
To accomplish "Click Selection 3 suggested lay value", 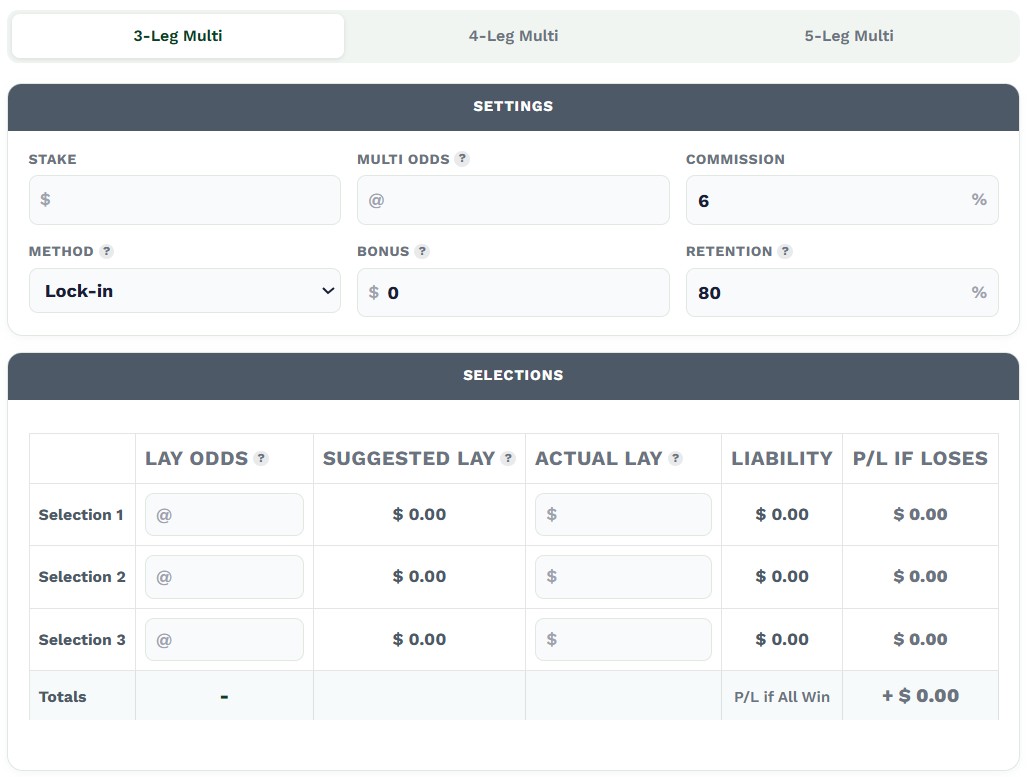I will [x=419, y=639].
